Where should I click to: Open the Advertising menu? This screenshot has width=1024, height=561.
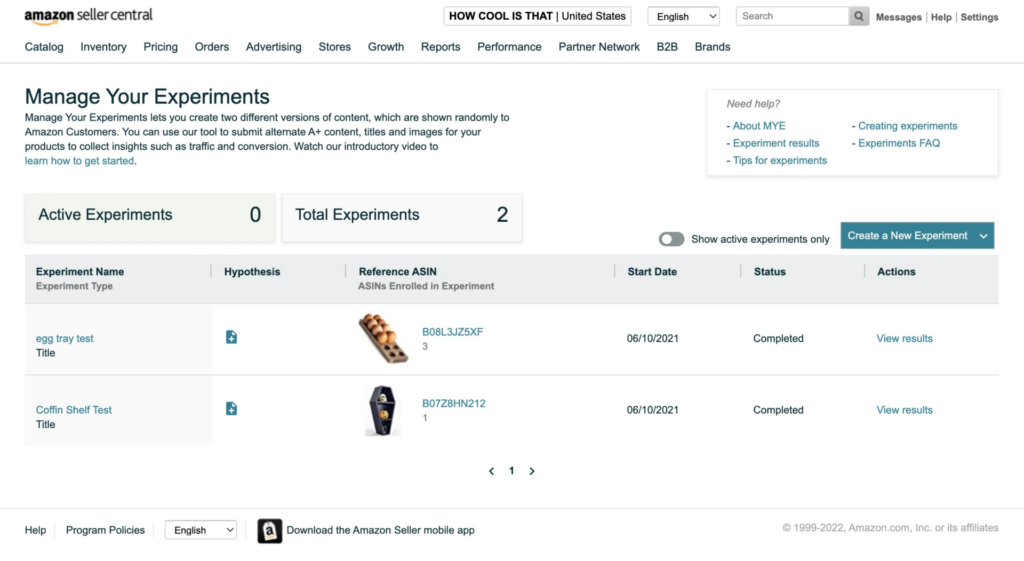(x=273, y=47)
